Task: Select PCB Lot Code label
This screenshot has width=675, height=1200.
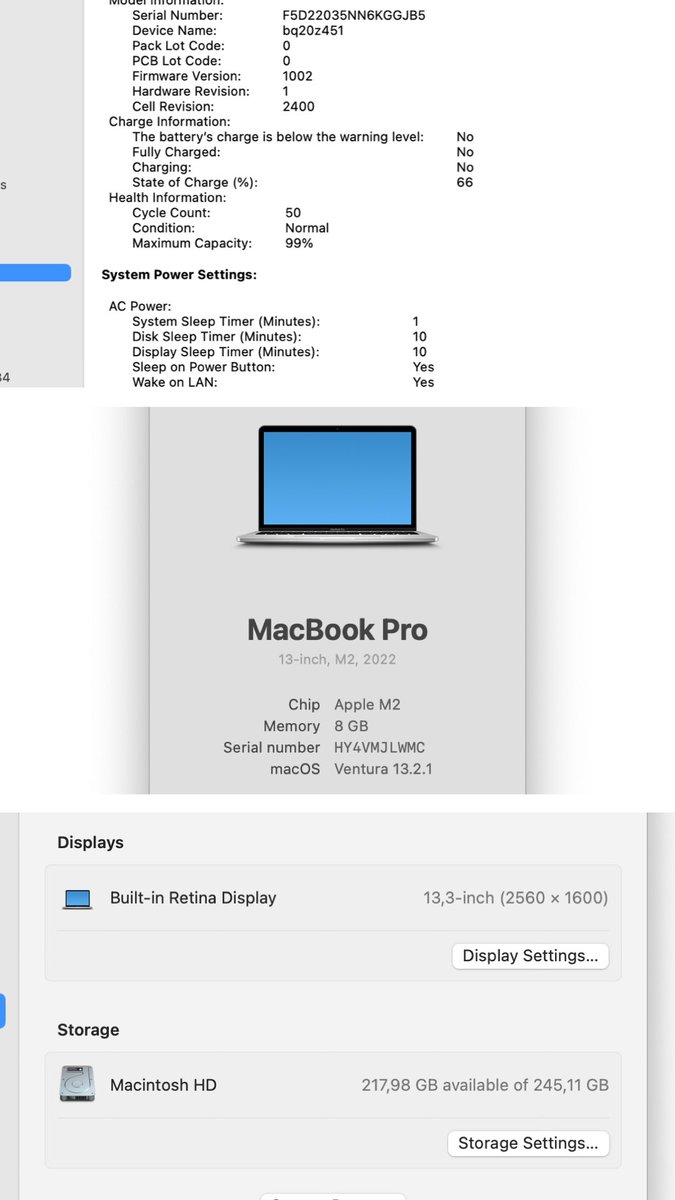Action: click(x=176, y=61)
